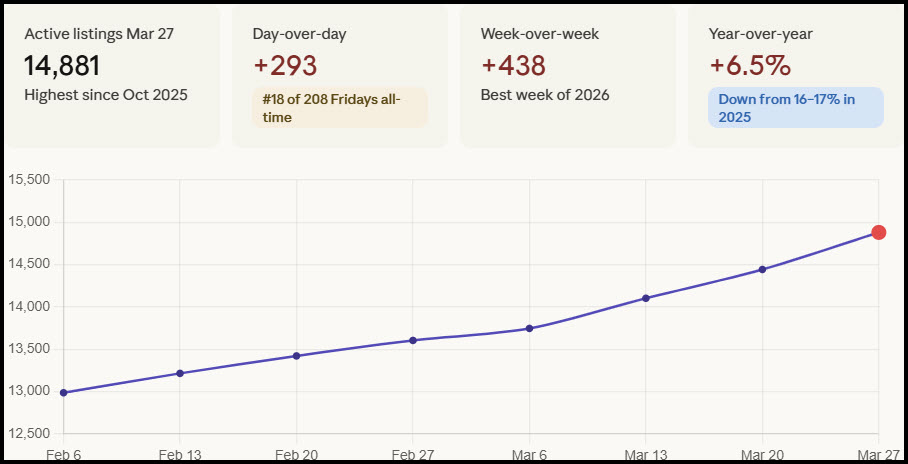Viewport: 908px width, 464px height.
Task: Click the "Best week of 2026" caption
Action: (545, 95)
